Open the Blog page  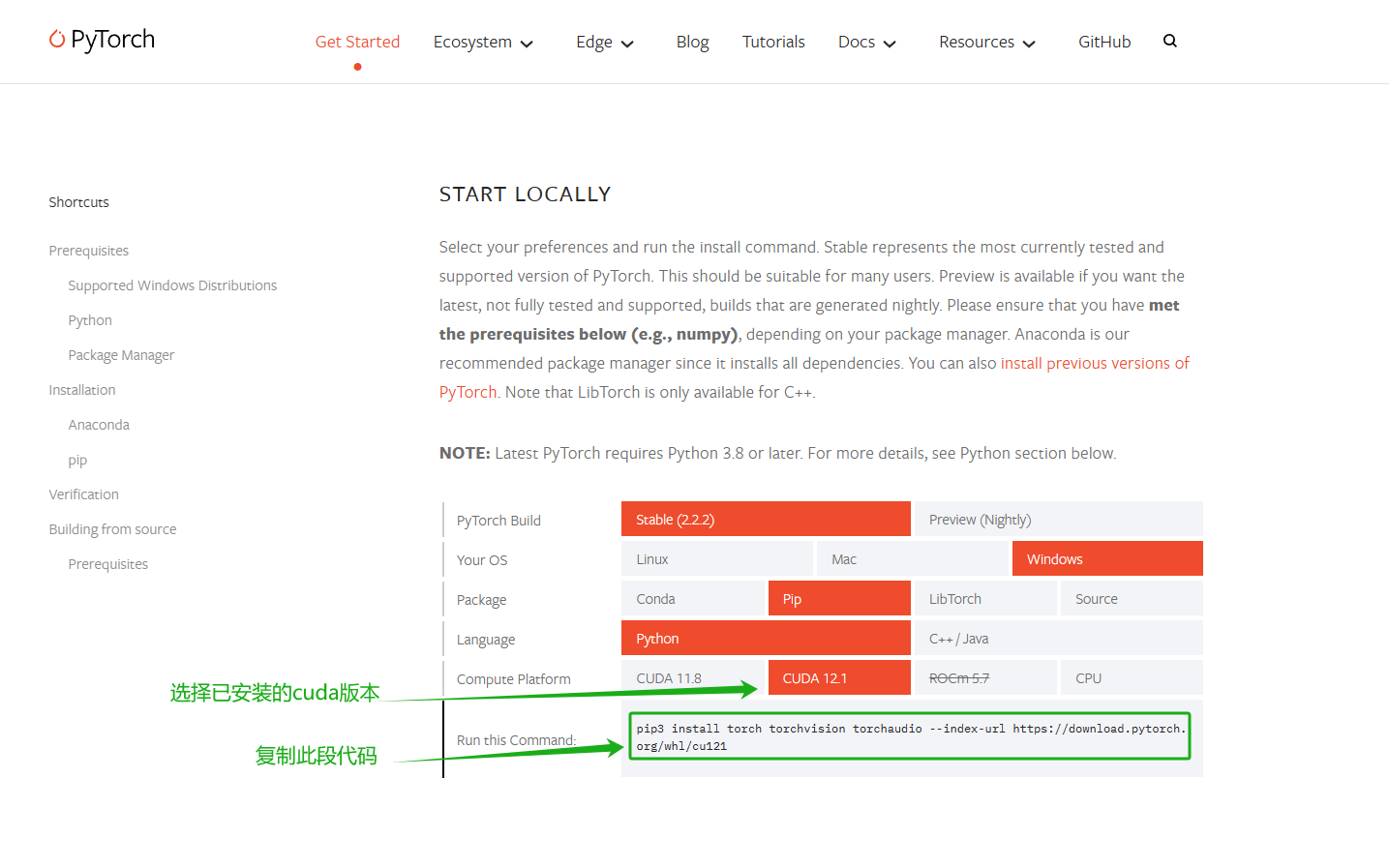[x=692, y=42]
